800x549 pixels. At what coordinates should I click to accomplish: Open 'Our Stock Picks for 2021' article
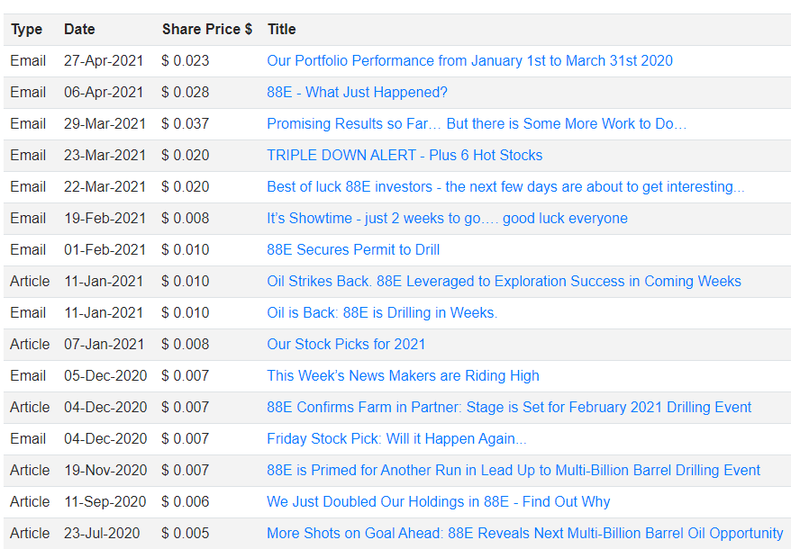point(346,344)
